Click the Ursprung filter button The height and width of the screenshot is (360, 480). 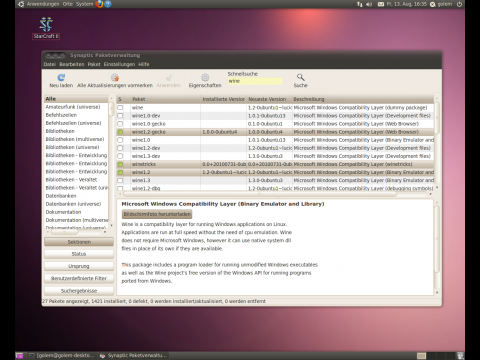tap(79, 266)
